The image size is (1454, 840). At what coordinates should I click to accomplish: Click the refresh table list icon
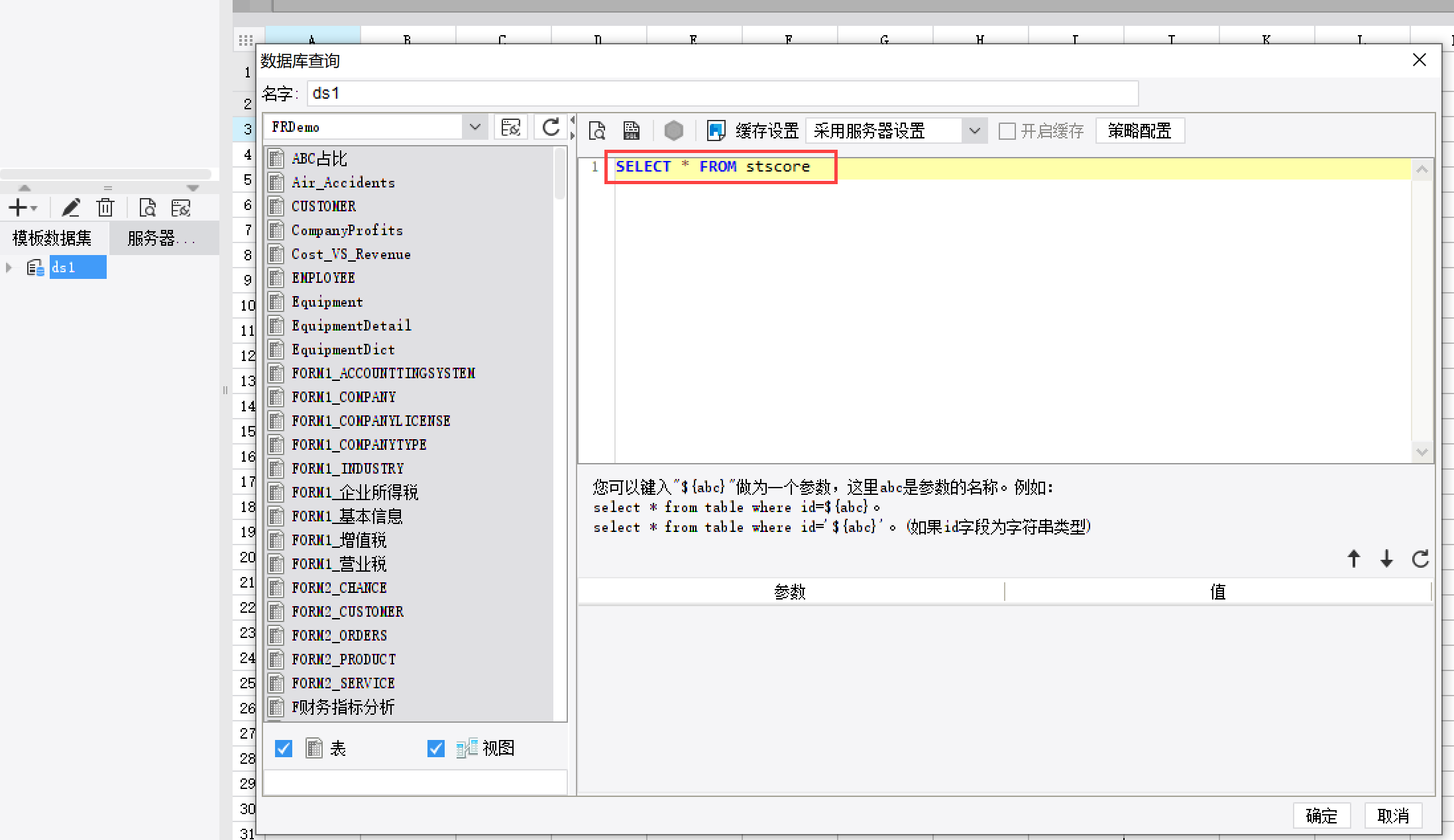point(551,127)
